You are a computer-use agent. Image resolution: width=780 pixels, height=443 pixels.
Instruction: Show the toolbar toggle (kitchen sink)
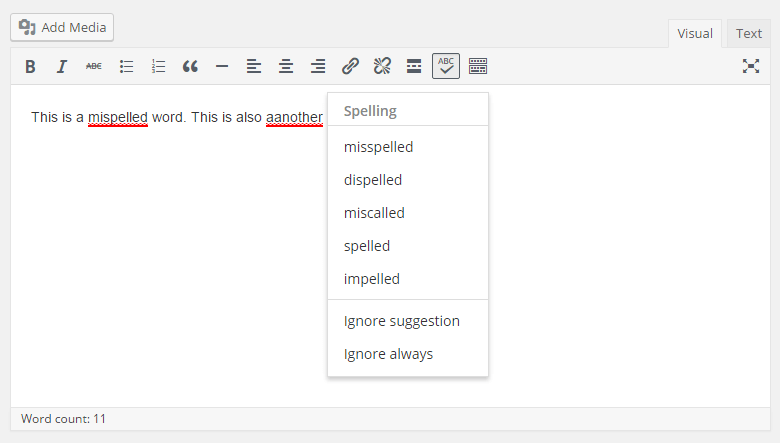point(478,66)
